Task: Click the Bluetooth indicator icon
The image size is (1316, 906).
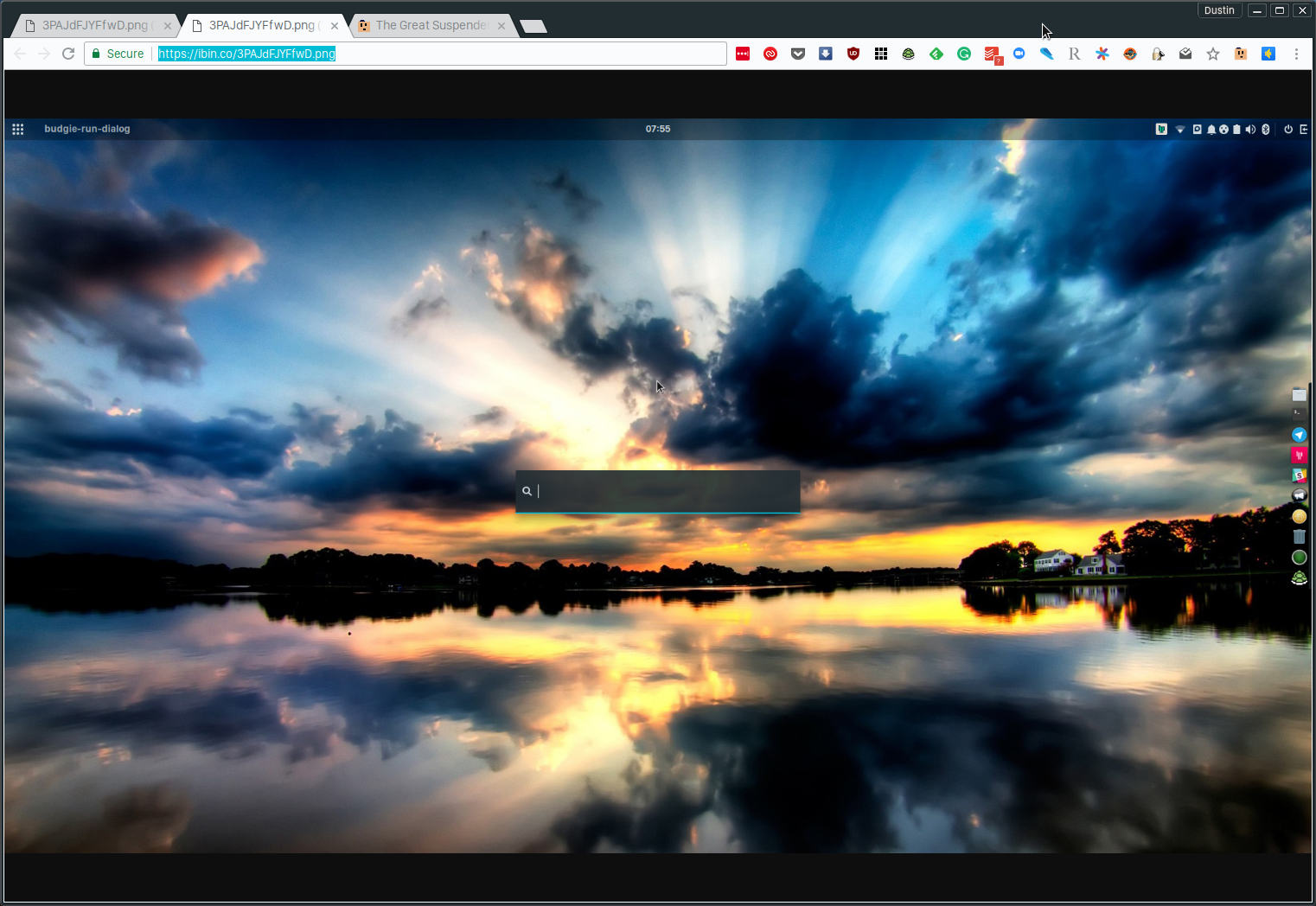Action: [1266, 129]
